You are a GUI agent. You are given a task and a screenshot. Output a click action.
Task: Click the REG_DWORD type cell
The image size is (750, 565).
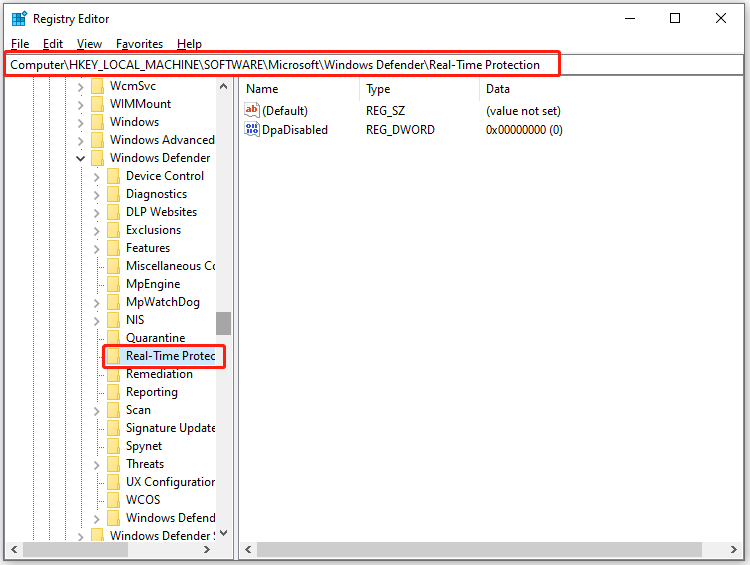point(400,130)
